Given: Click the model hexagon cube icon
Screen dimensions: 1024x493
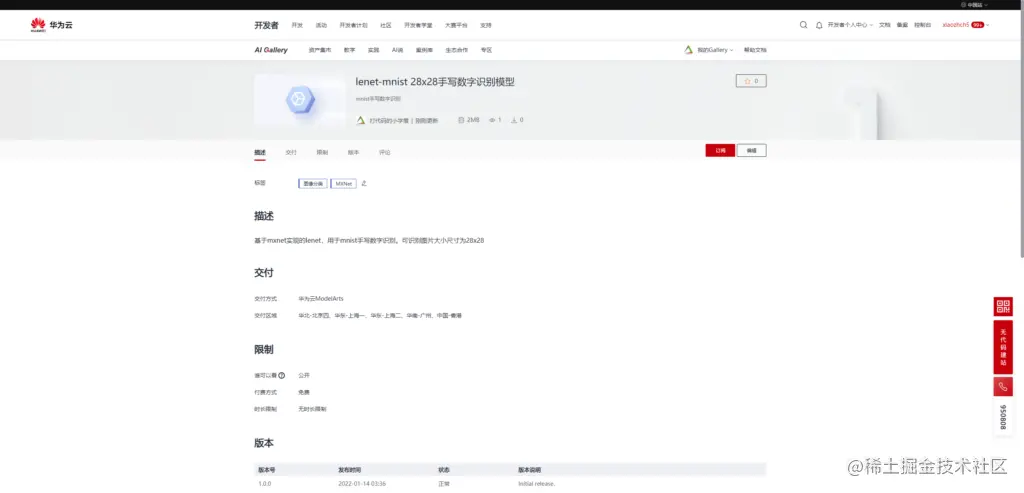Looking at the screenshot, I should click(x=300, y=100).
